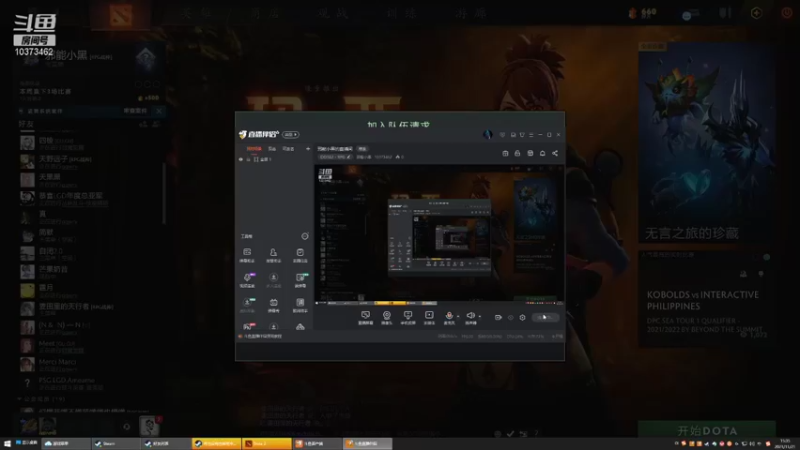
Task: Select the first red scene tab
Action: (254, 148)
